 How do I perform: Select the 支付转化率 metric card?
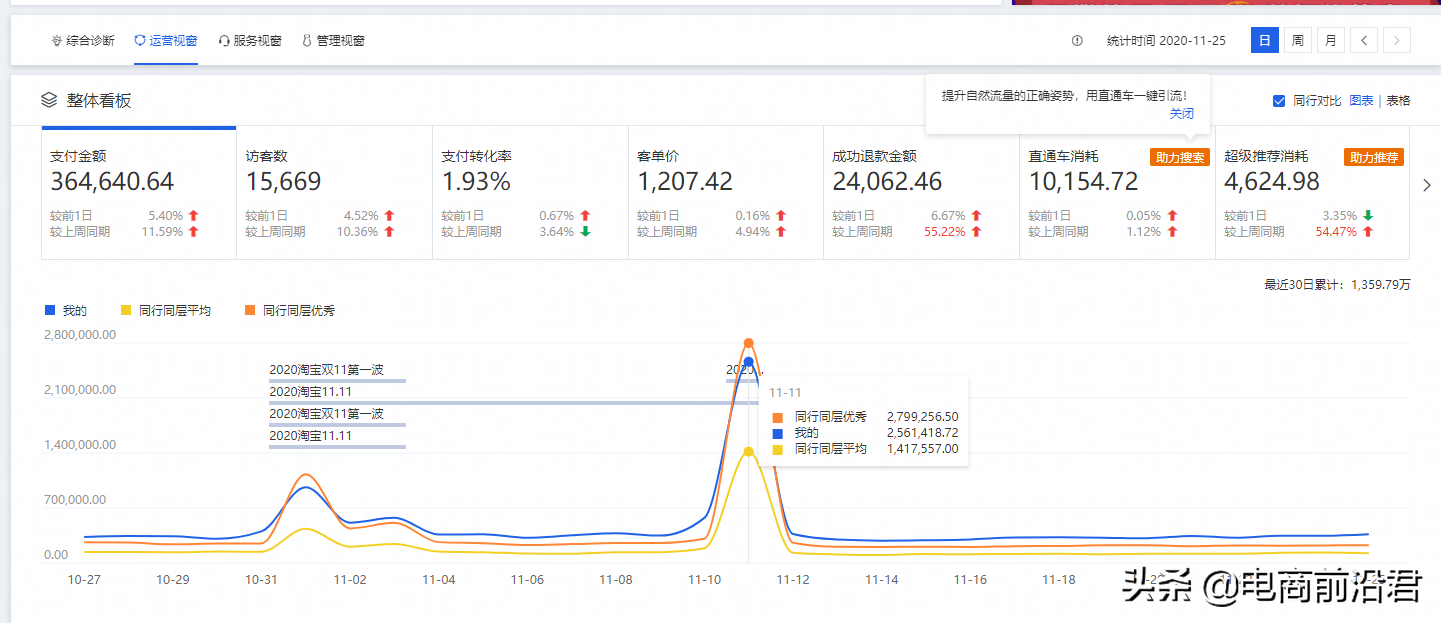pyautogui.click(x=530, y=193)
